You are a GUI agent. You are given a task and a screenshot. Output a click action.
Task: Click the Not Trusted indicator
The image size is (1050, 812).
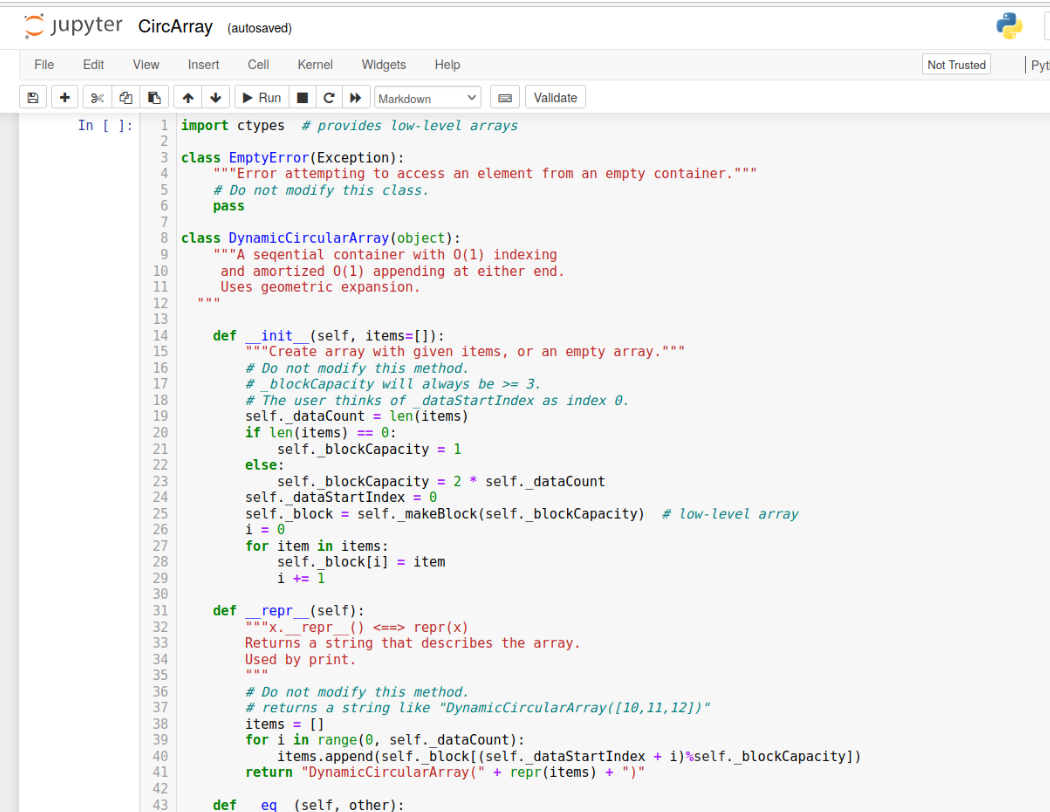(x=955, y=63)
